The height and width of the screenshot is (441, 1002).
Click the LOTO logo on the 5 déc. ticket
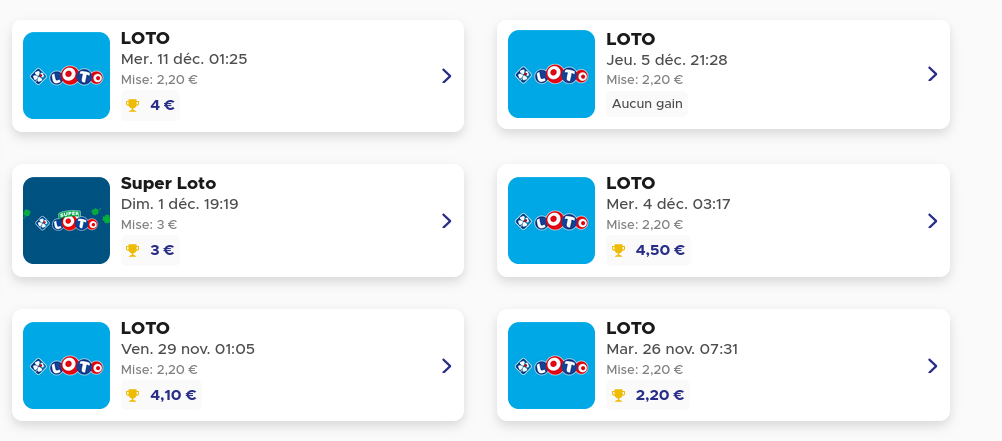[551, 74]
